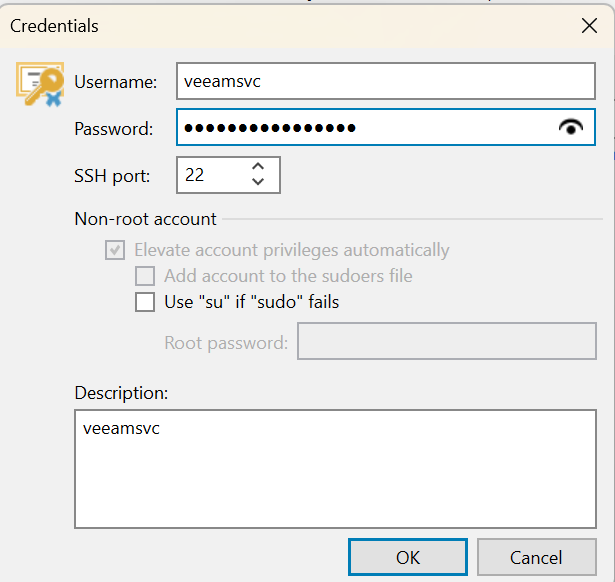The image size is (615, 582).
Task: Click the Credentials title bar text
Action: (x=54, y=26)
